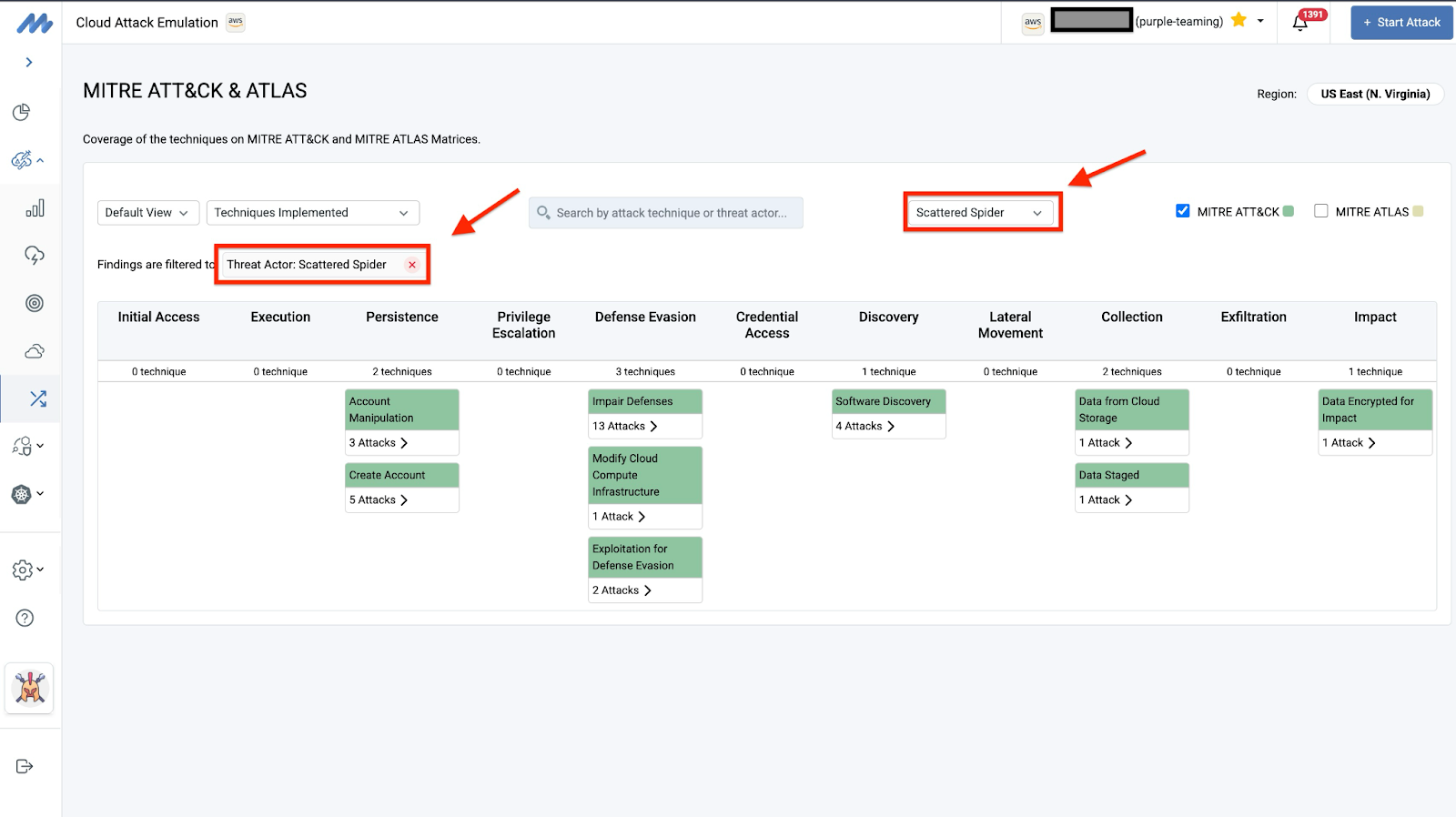Click '2 techniques' count under Persistence
The width and height of the screenshot is (1456, 817).
[x=402, y=371]
